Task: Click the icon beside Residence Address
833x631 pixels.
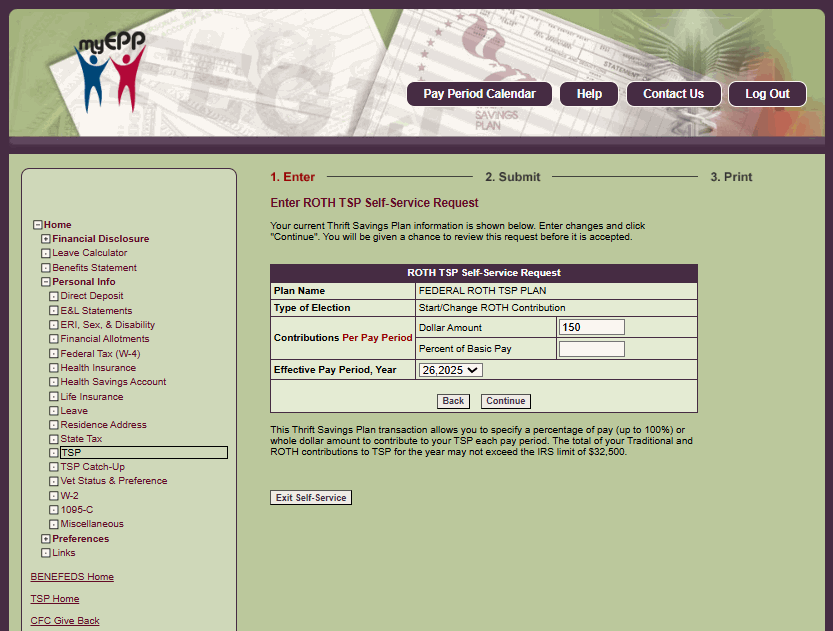Action: pyautogui.click(x=54, y=425)
